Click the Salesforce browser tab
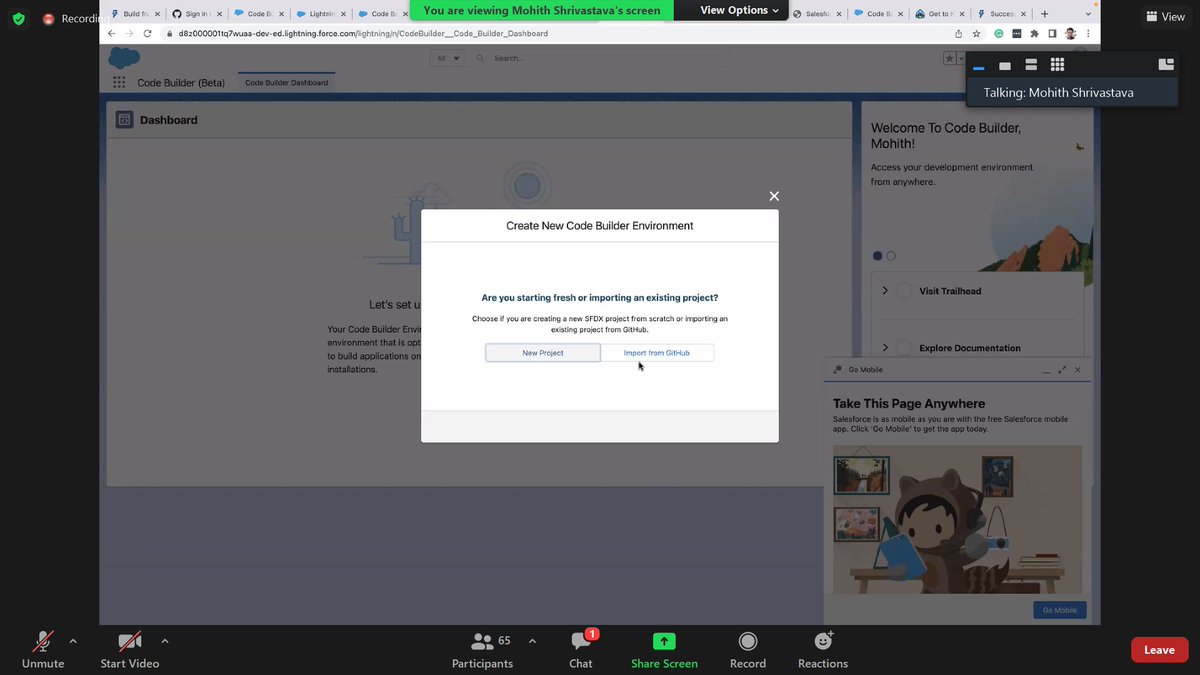Screen dimensions: 1200x675 [x=816, y=14]
